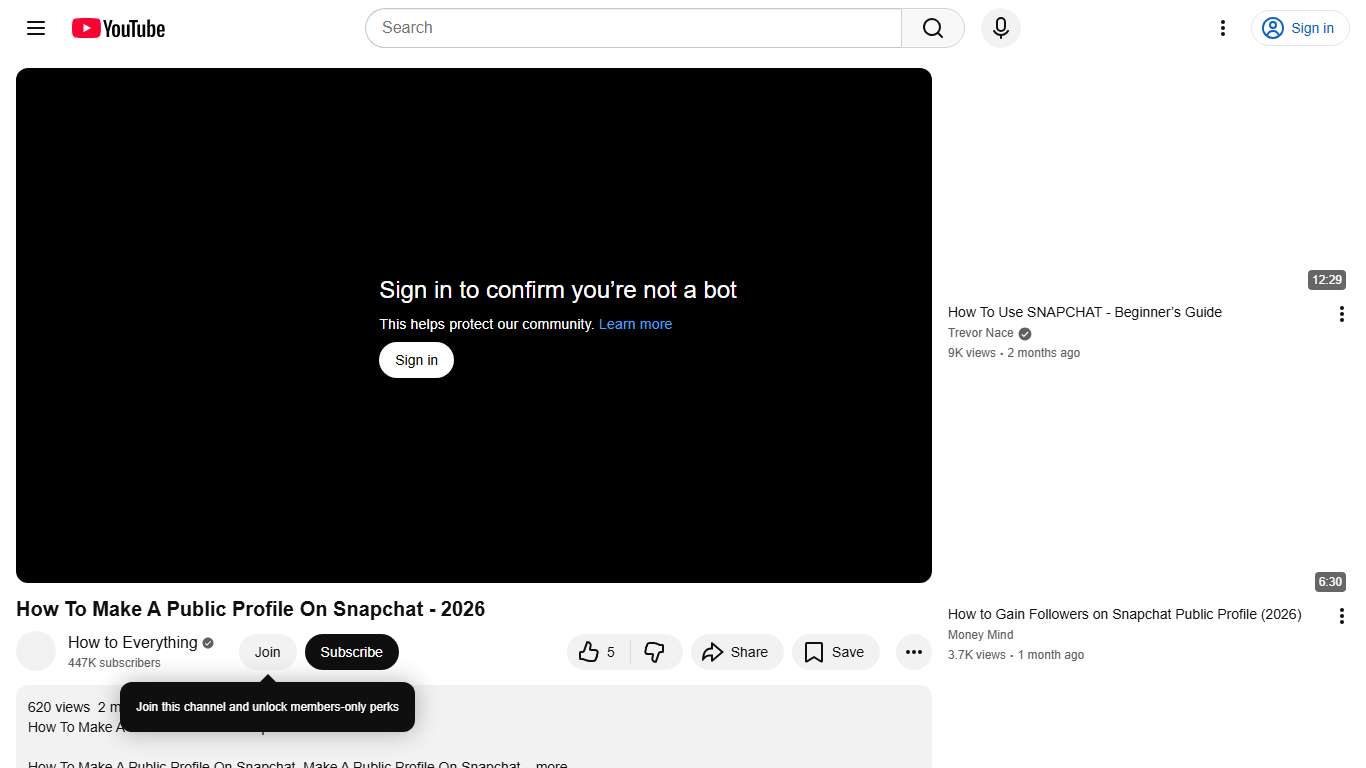This screenshot has height=768, width=1366.
Task: Click Sign in at the top right
Action: coord(1299,28)
